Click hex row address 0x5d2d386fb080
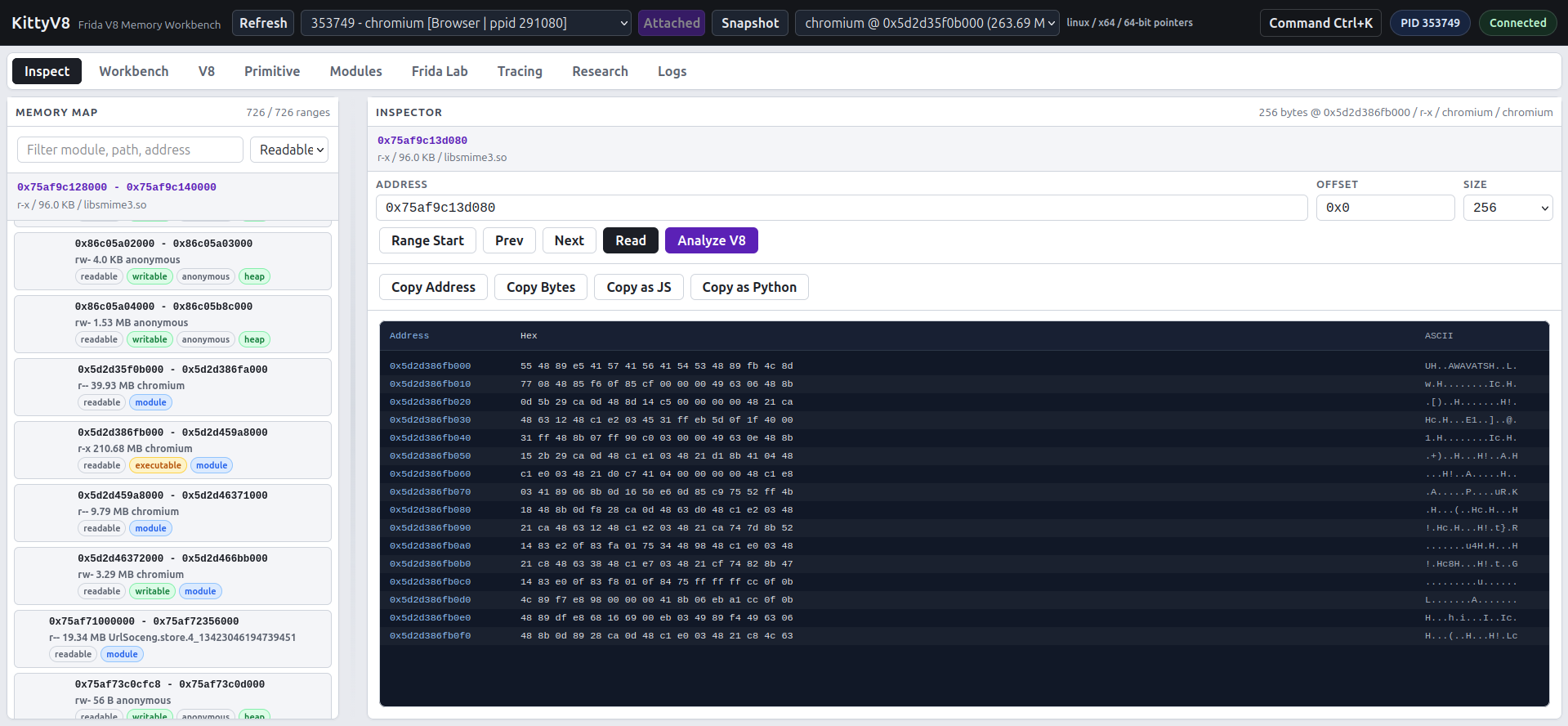The image size is (1568, 726). pyautogui.click(x=430, y=510)
